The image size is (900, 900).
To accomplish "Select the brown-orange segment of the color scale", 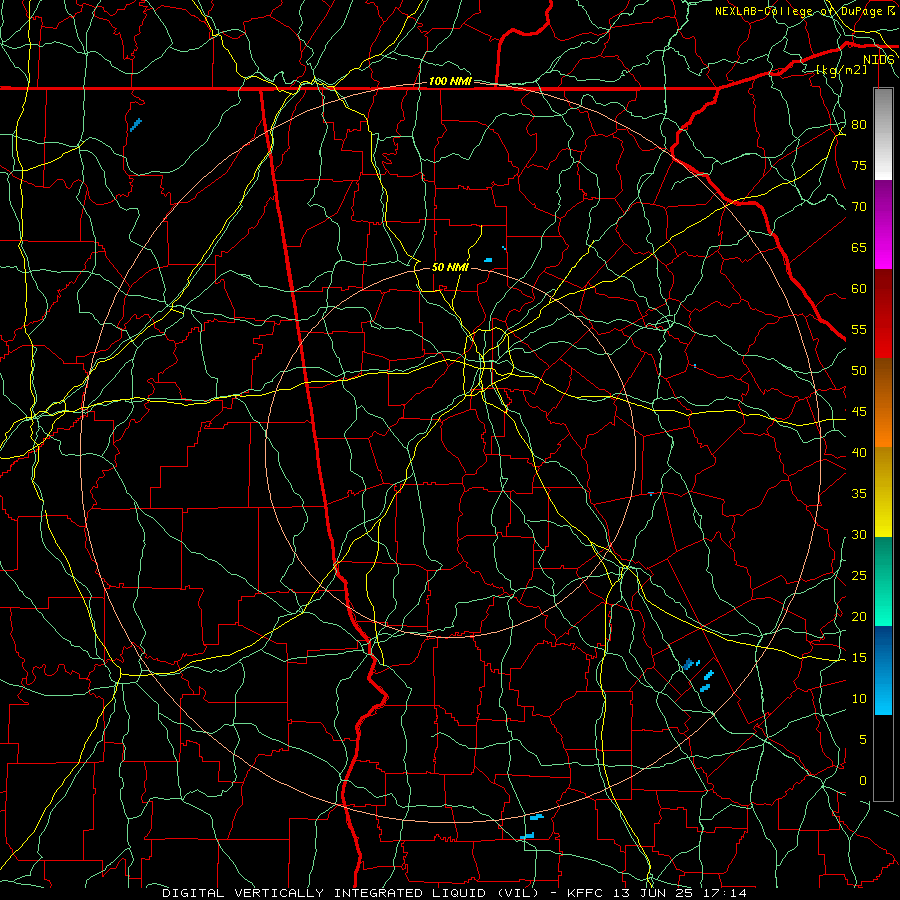I will 883,402.
